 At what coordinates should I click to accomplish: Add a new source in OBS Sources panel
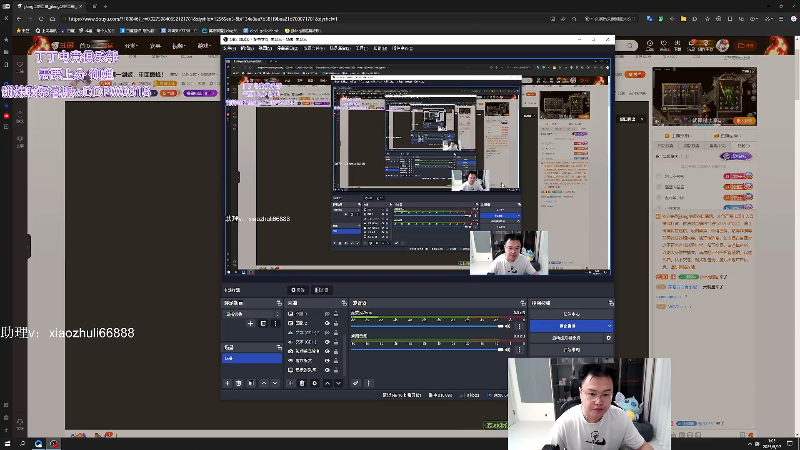click(290, 383)
